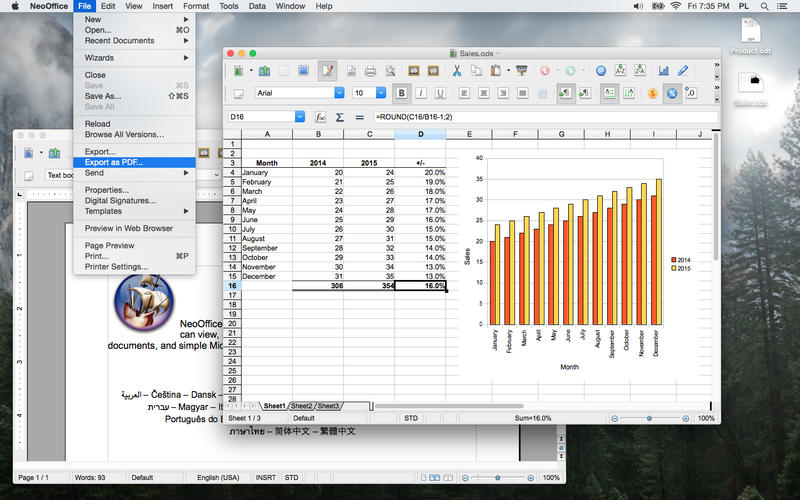Open Styles and Formatting icon beside font box

click(x=238, y=93)
